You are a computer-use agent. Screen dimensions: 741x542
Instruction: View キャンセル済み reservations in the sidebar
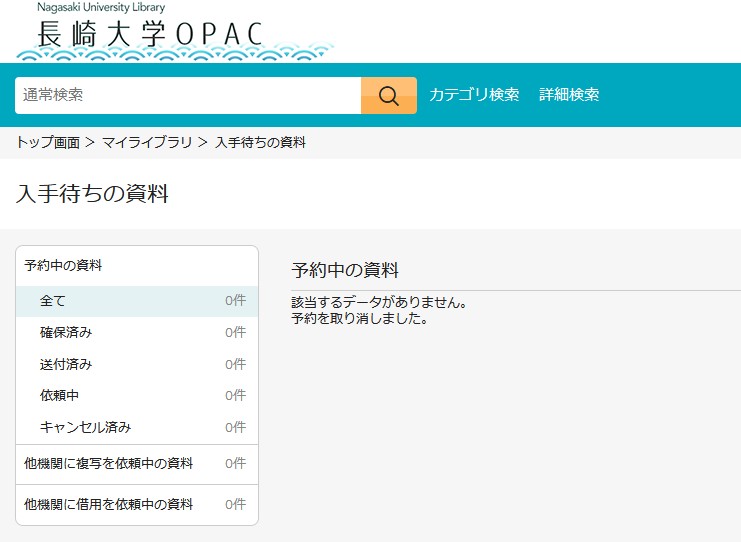[85, 428]
